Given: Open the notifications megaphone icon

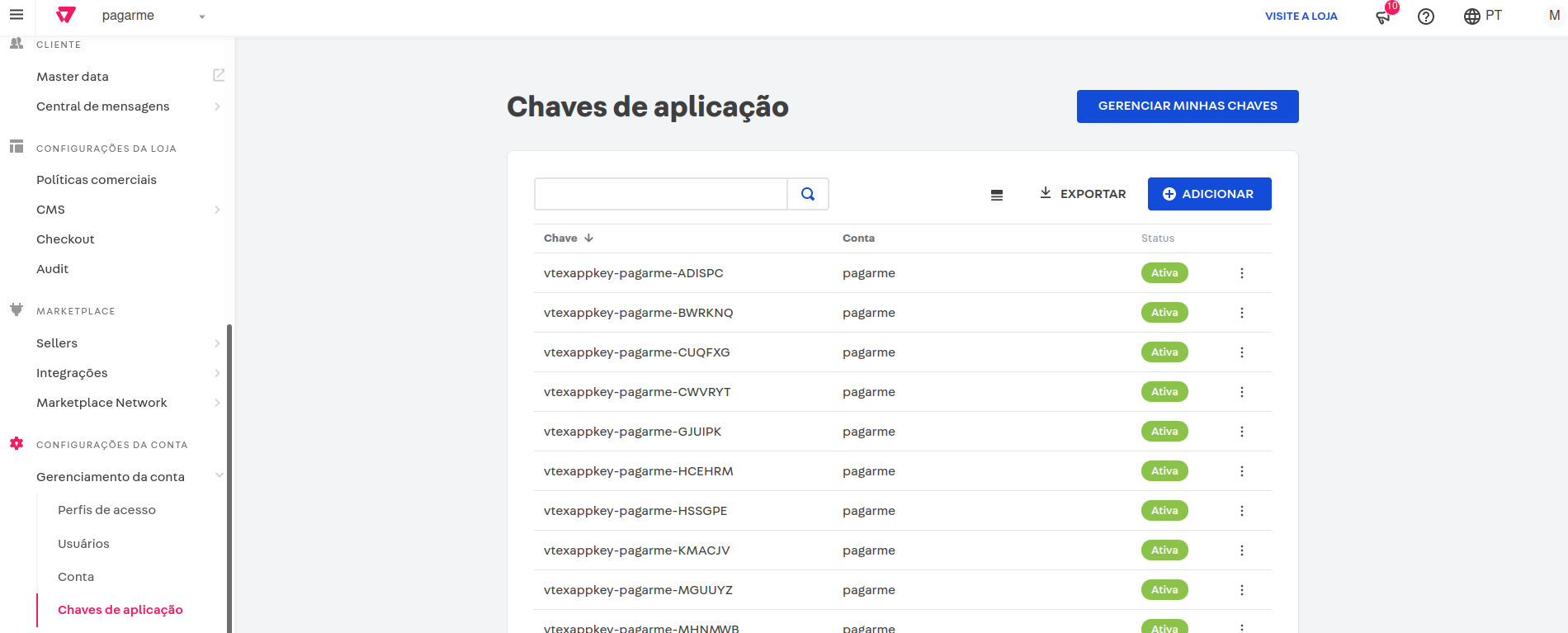Looking at the screenshot, I should click(x=1383, y=17).
